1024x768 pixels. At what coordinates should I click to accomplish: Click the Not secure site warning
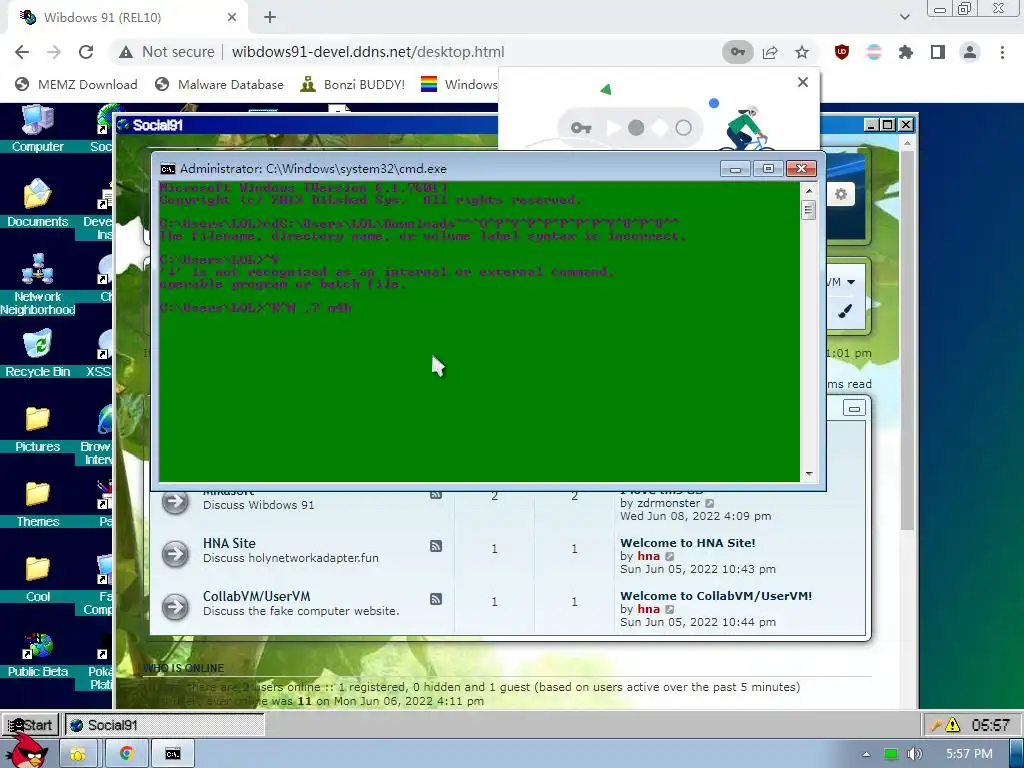pos(167,52)
